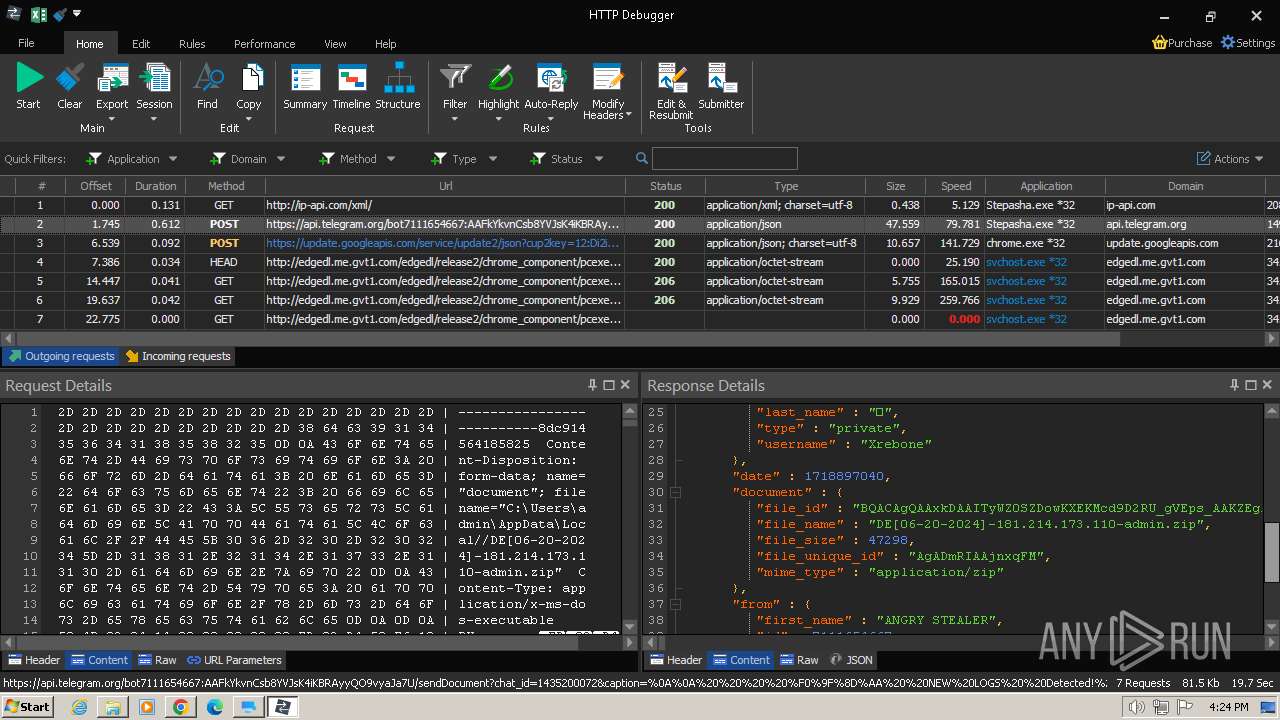
Task: Open the Timeline view
Action: 351,88
